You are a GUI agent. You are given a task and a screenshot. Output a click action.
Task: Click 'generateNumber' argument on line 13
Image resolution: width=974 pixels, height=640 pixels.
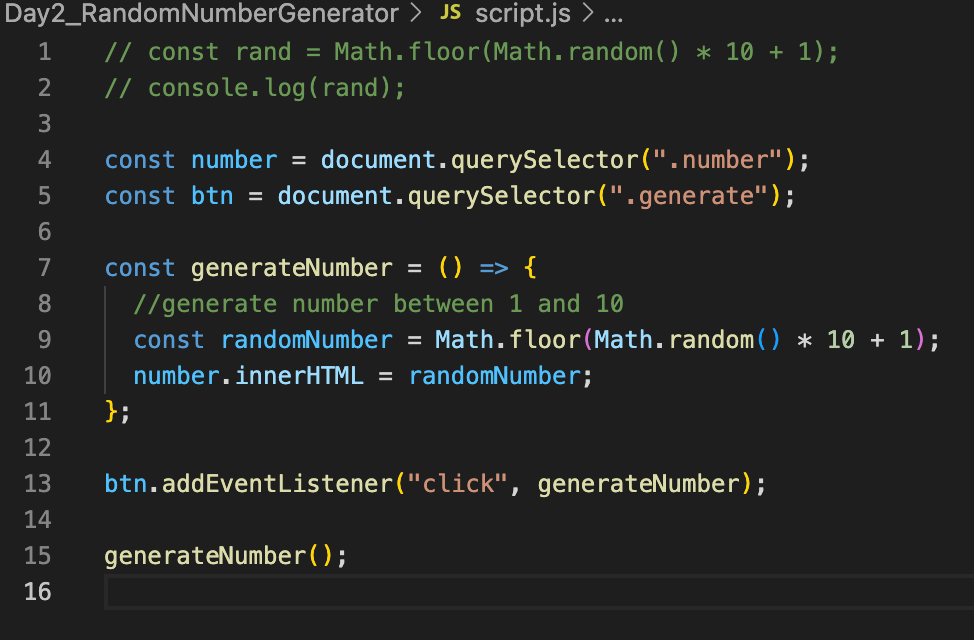tap(639, 485)
